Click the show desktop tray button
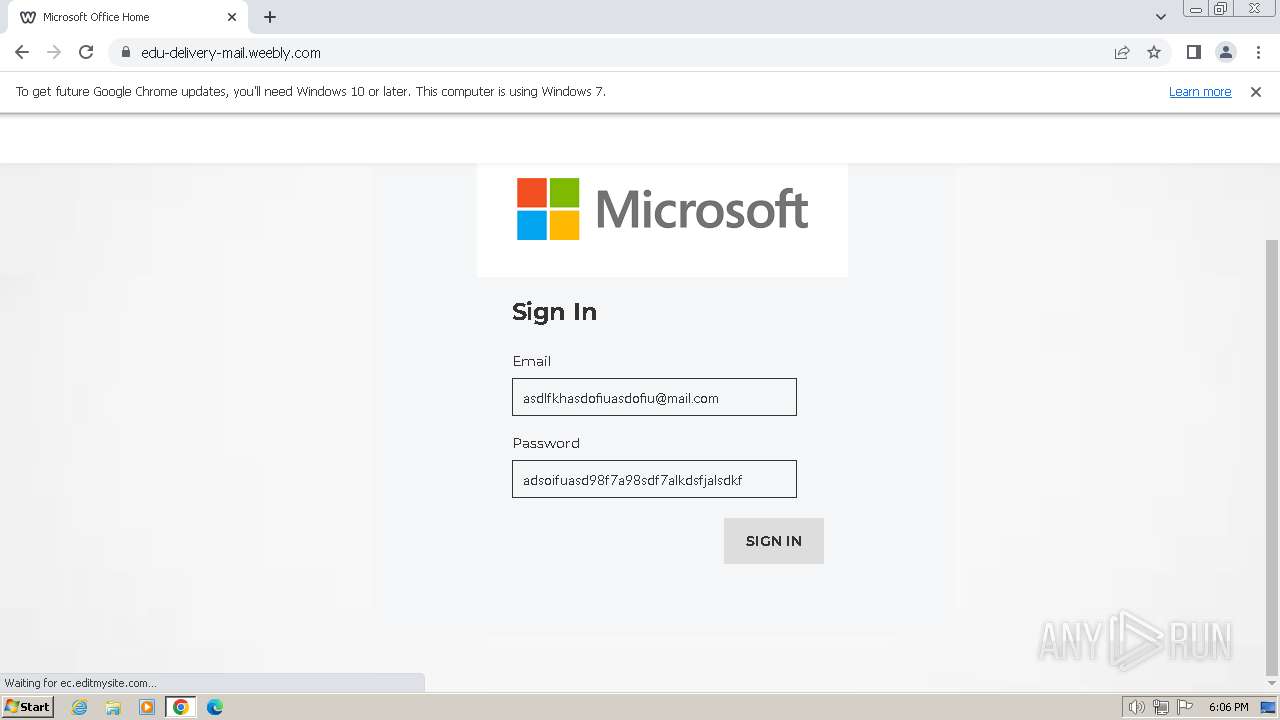This screenshot has height=720, width=1280. click(x=1268, y=707)
